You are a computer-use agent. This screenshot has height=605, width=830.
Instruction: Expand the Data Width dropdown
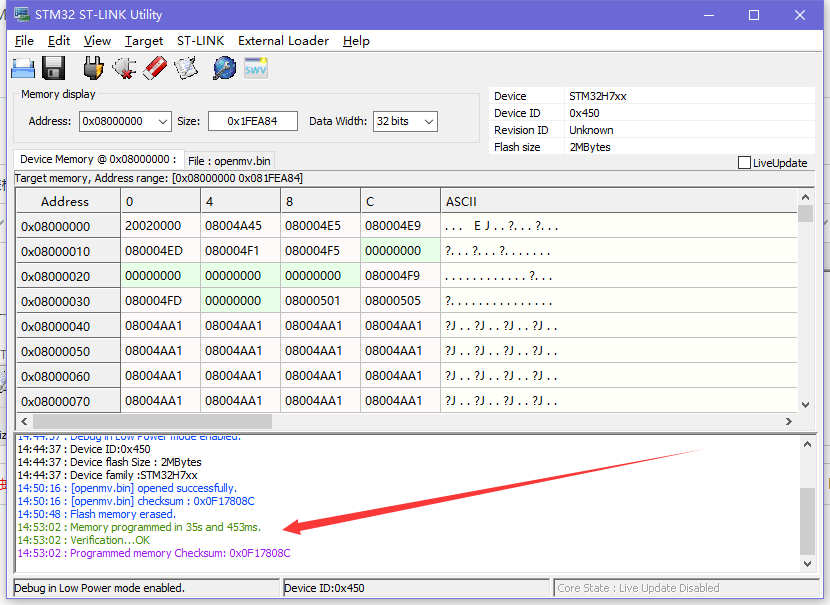point(429,122)
